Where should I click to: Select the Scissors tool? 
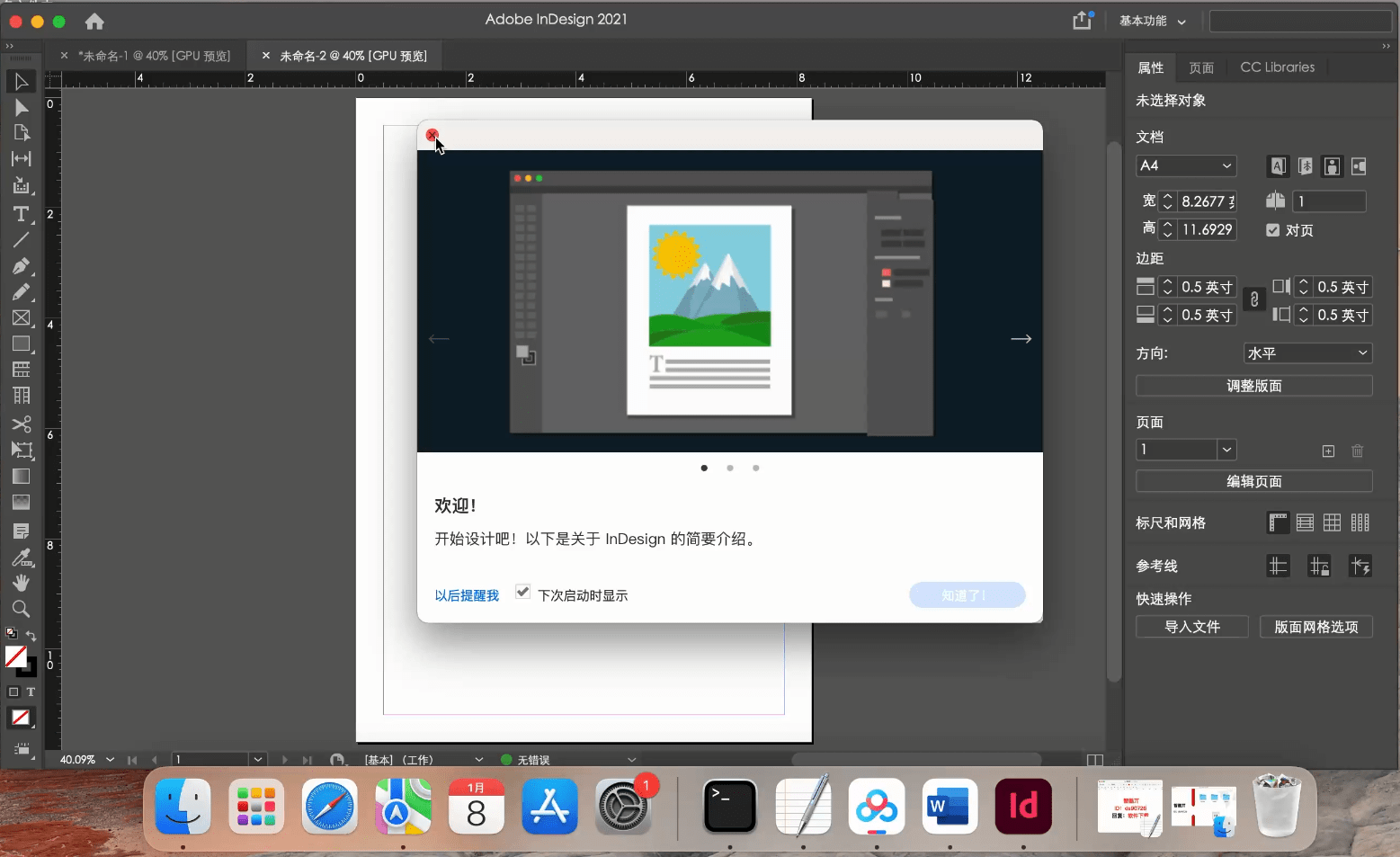[x=21, y=424]
